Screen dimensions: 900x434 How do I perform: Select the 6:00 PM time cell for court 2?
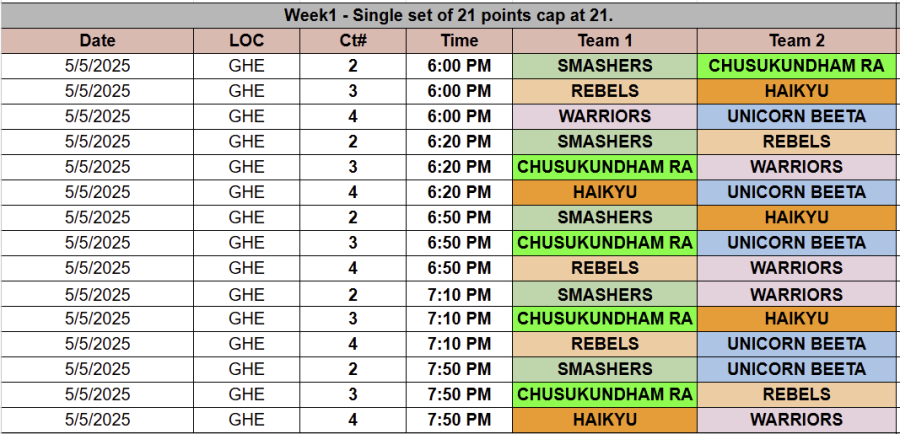(x=459, y=66)
